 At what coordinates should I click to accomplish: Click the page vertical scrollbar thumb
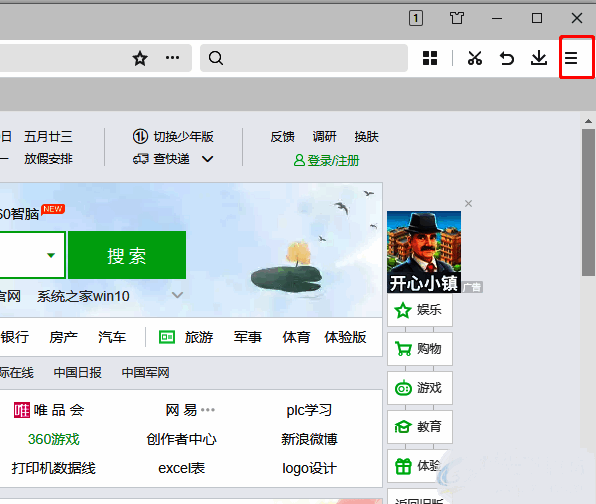click(588, 202)
